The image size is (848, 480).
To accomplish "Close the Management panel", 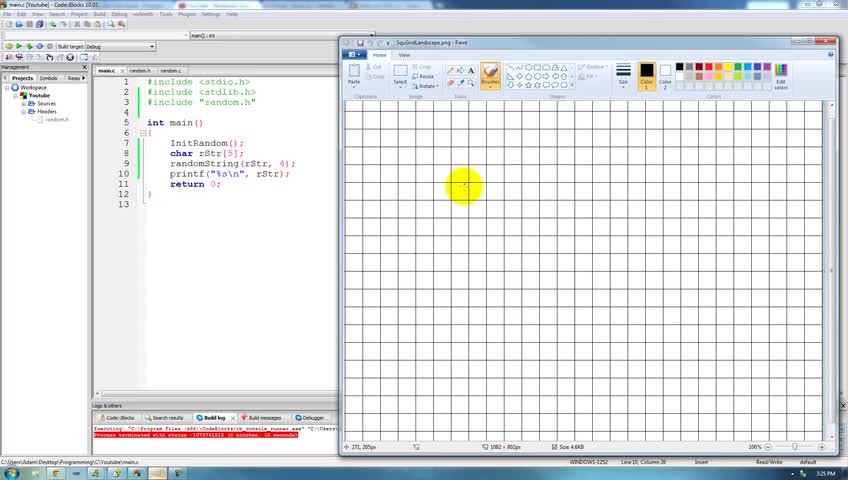I will 84,68.
